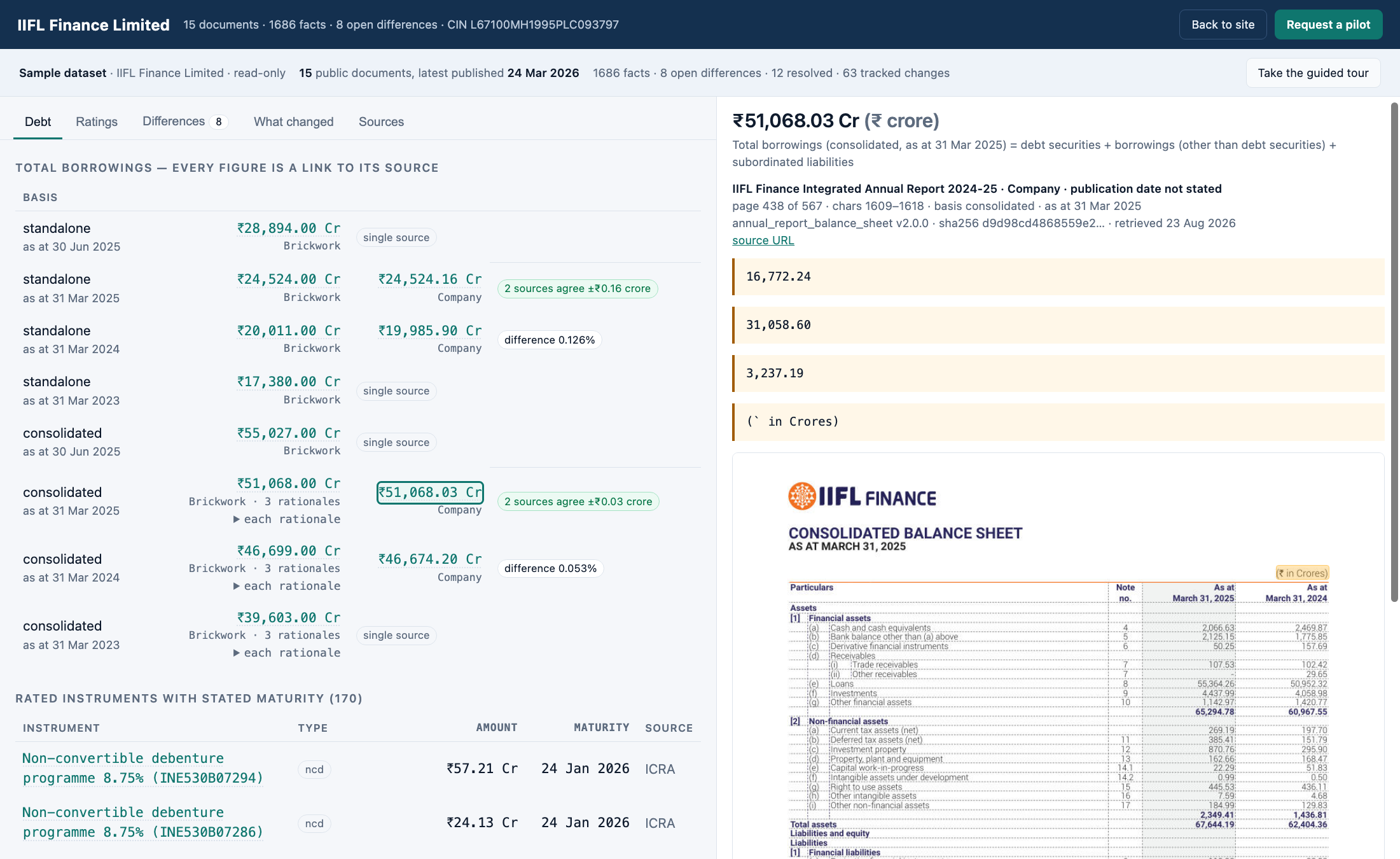Click the Differences count badge 8

click(x=219, y=122)
